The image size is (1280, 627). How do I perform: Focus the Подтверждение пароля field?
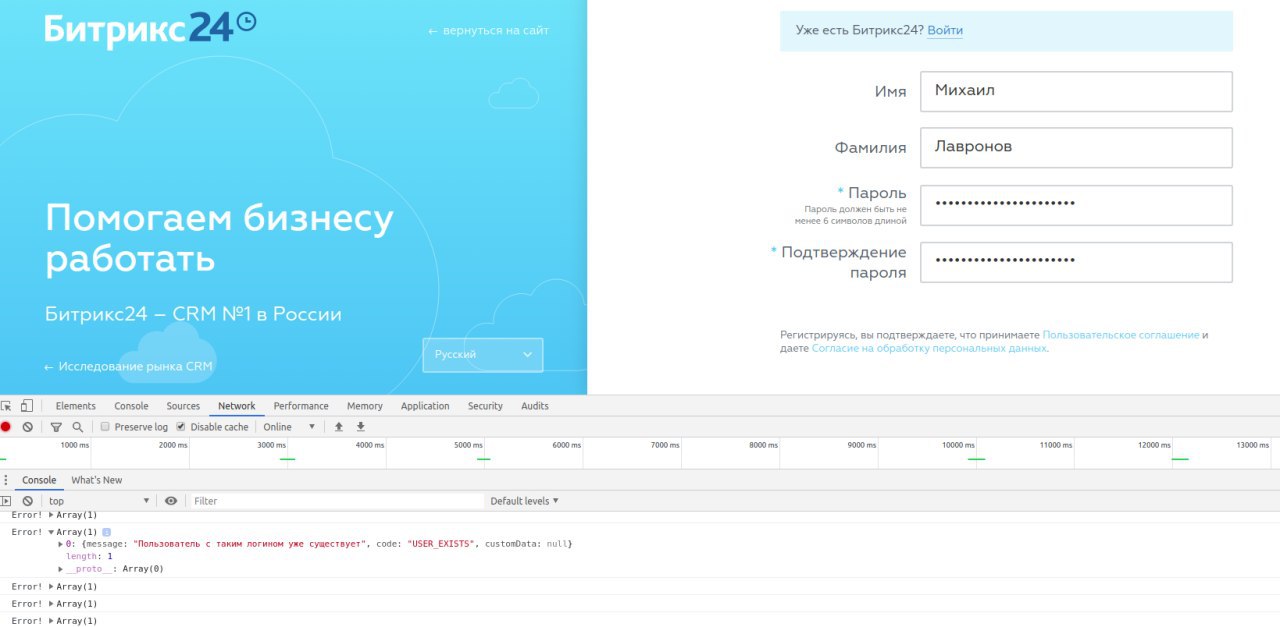coord(1076,262)
